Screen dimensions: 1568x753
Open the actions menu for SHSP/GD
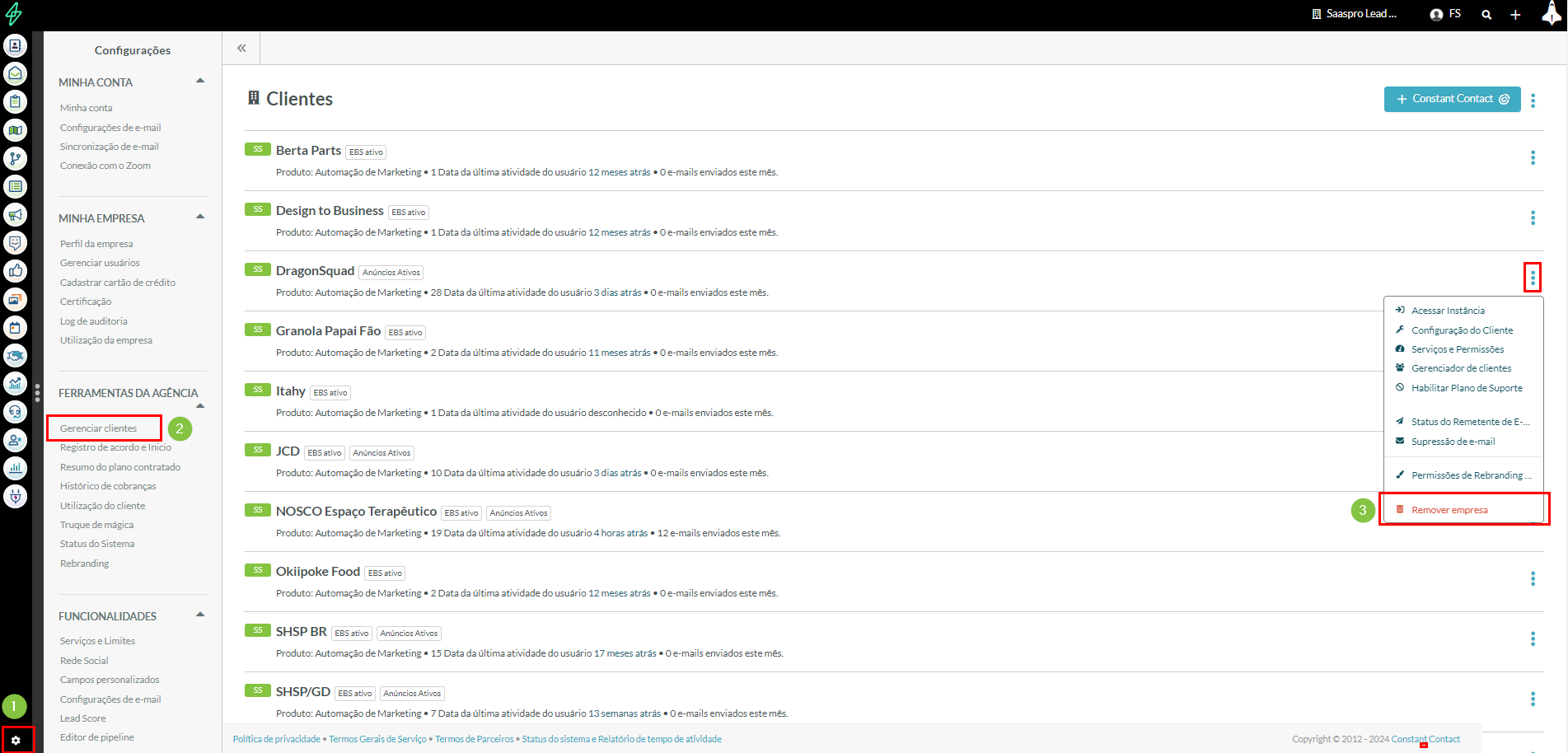coord(1533,699)
